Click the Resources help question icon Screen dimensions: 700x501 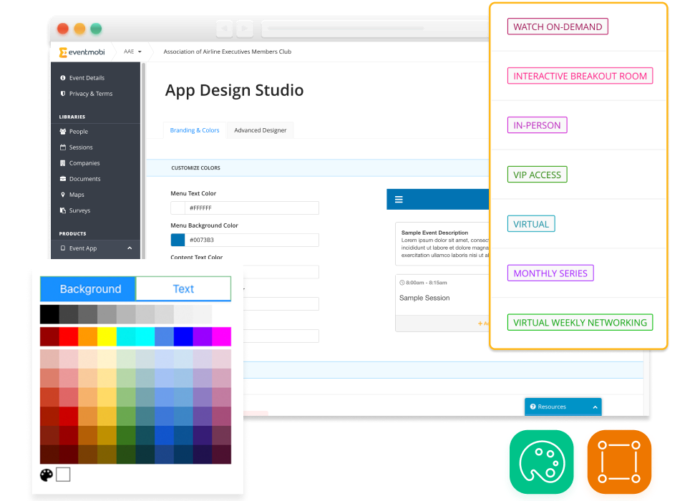click(533, 407)
